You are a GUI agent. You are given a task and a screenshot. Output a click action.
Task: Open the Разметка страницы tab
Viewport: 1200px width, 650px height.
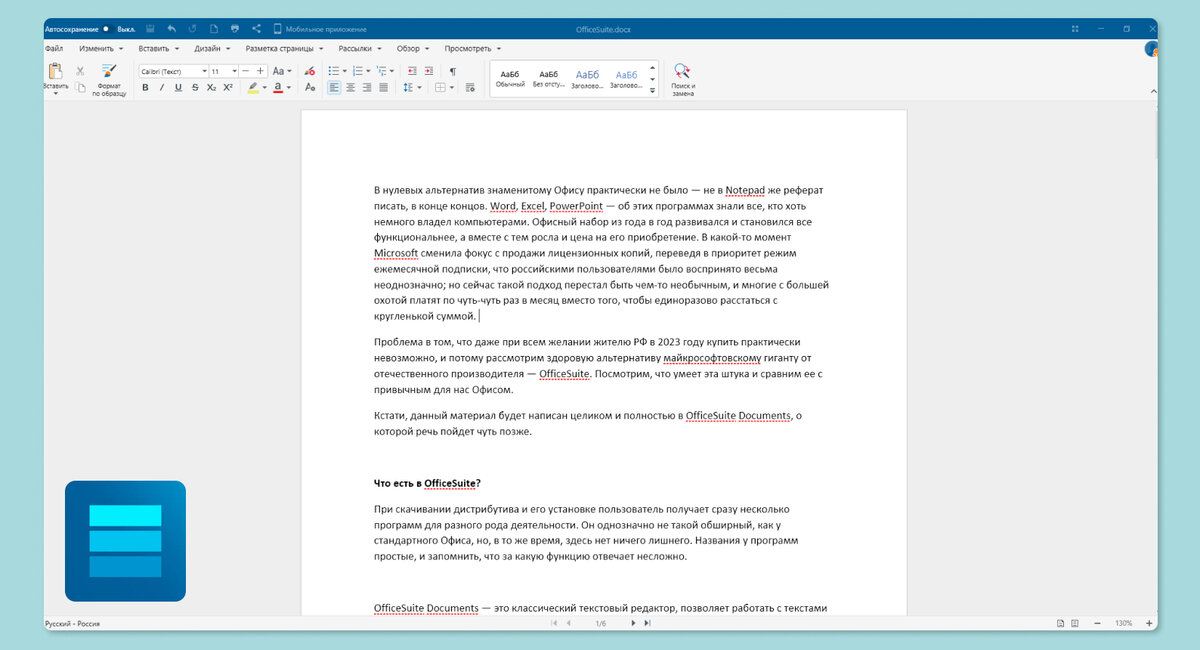[284, 48]
